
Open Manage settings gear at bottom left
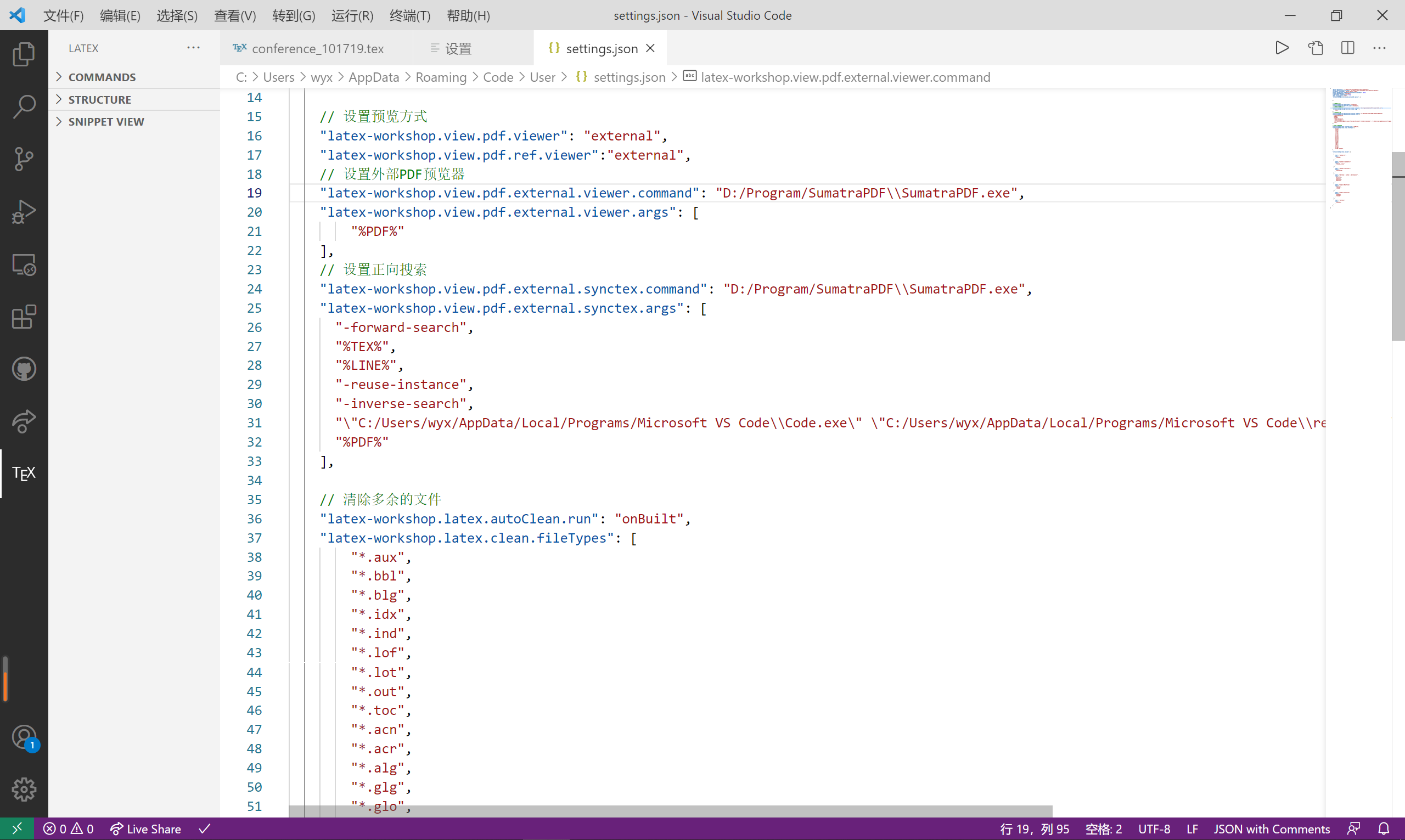23,789
